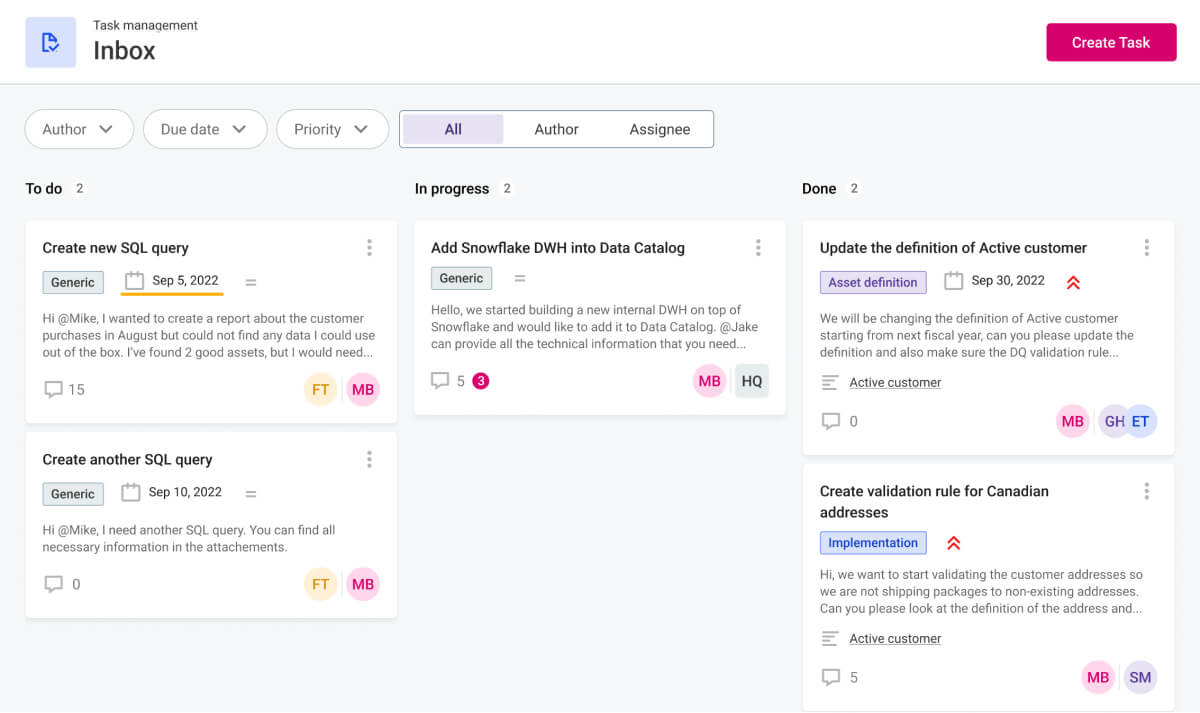The width and height of the screenshot is (1200, 713).
Task: Switch the view filter to Assignee
Action: [x=659, y=129]
